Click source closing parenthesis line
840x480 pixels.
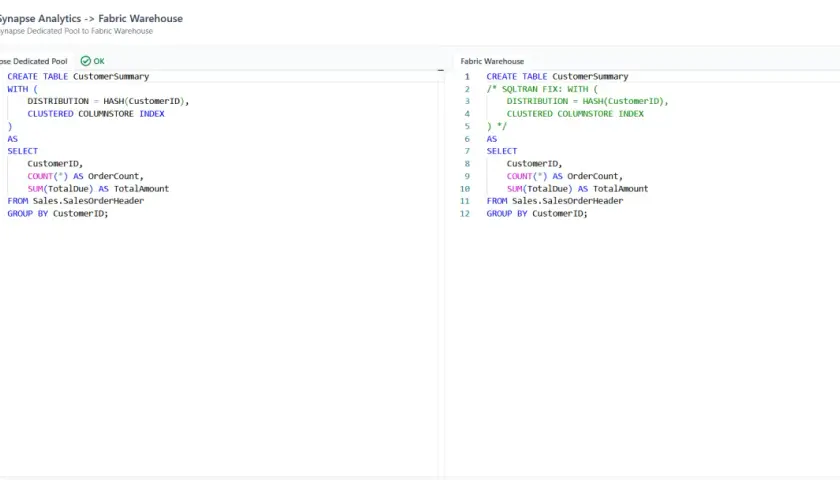tap(10, 126)
